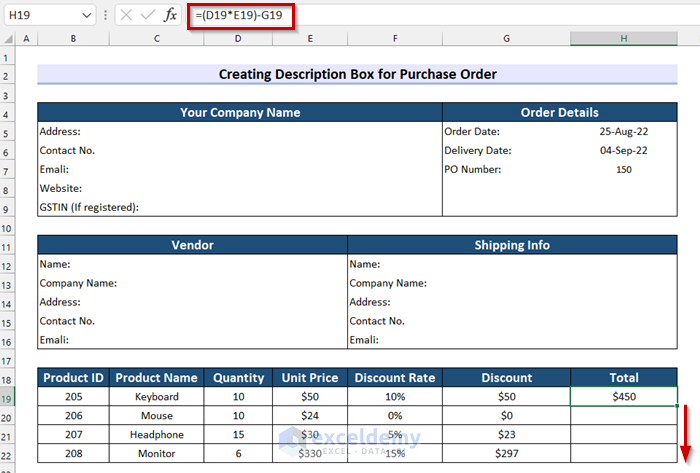Click the Total cell showing $450
The image size is (700, 473).
(x=624, y=397)
